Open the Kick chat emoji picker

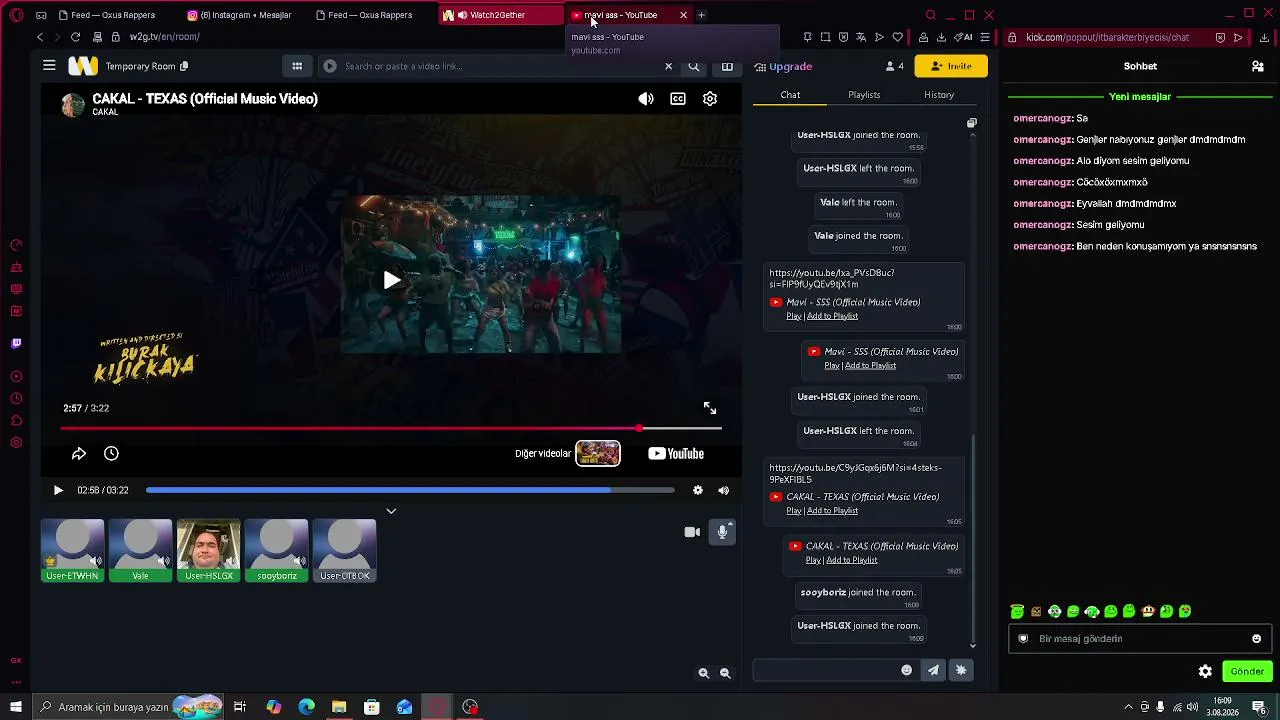point(1257,638)
